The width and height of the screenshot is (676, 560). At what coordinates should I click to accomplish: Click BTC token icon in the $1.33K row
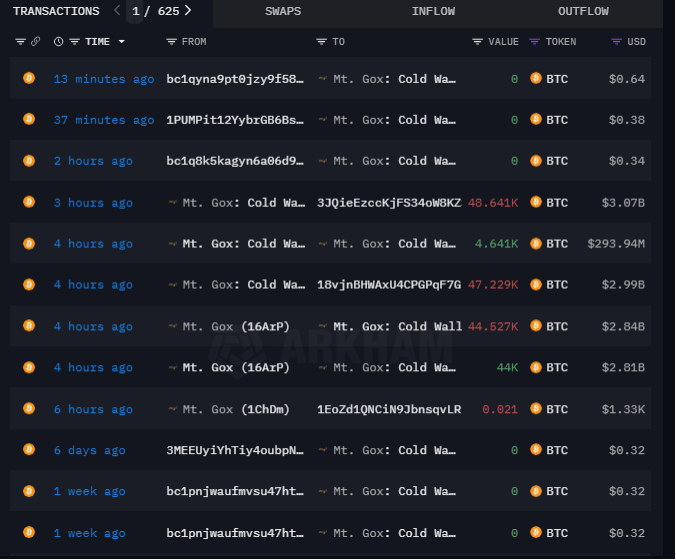click(x=536, y=408)
